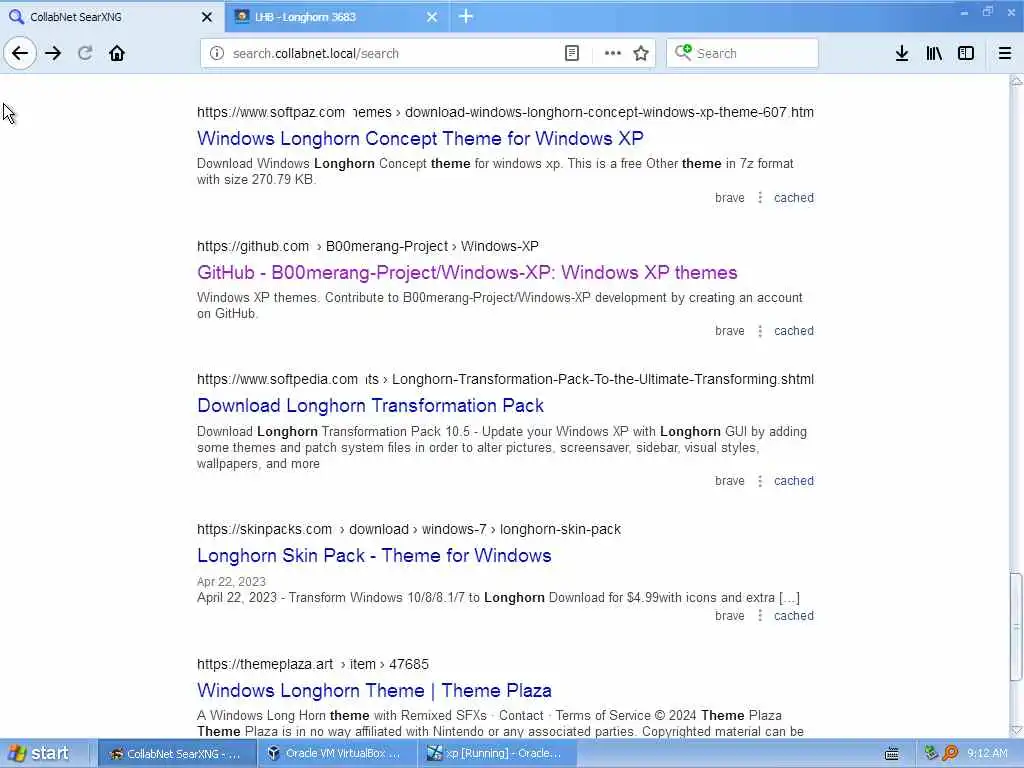The image size is (1024, 768).
Task: Open Download Longhorn Transformation Pack result
Action: [x=370, y=406]
